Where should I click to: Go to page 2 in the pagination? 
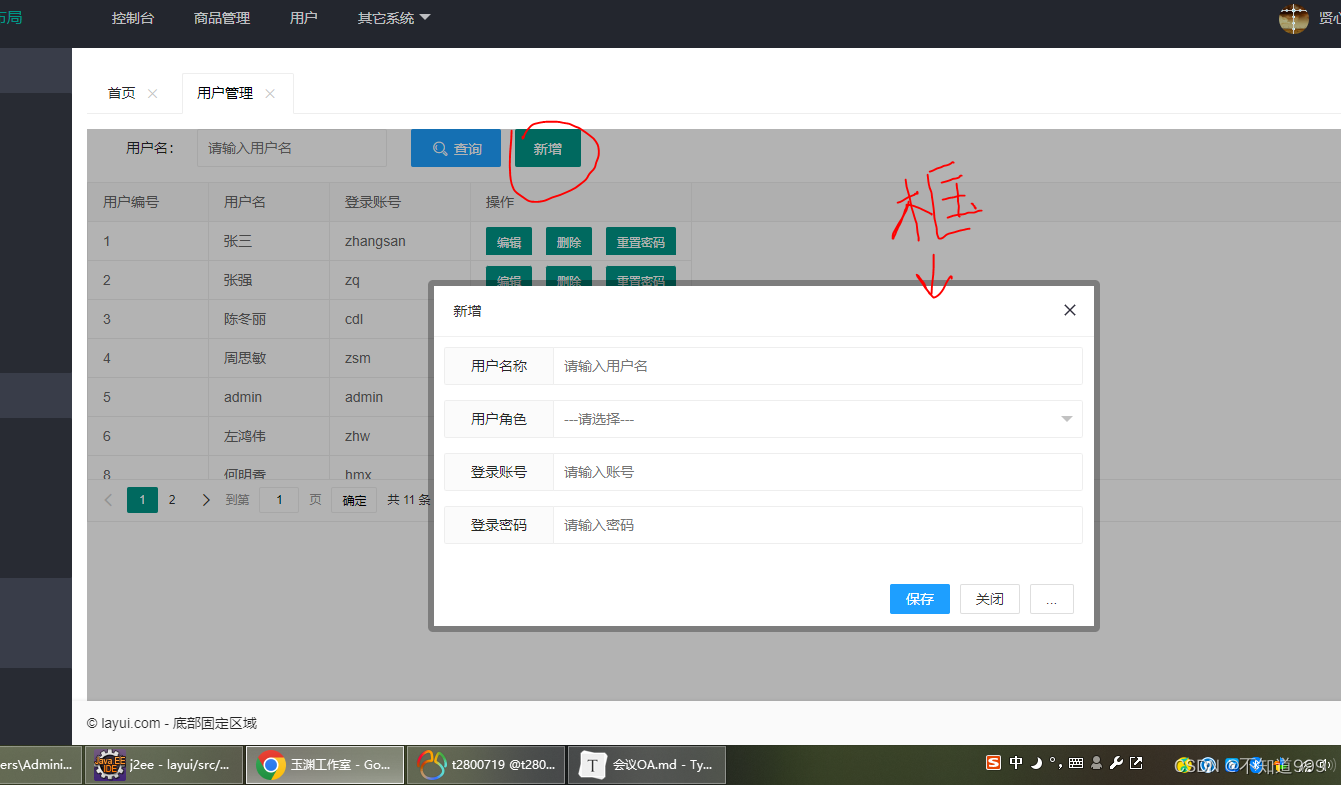172,500
